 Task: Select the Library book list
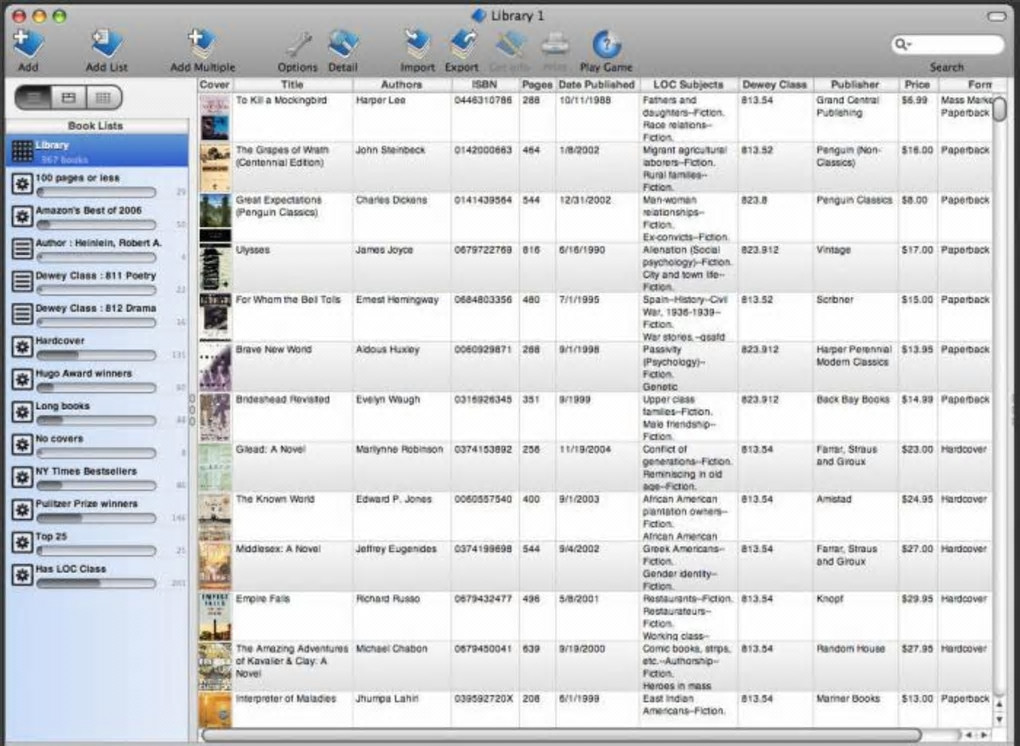(x=98, y=151)
